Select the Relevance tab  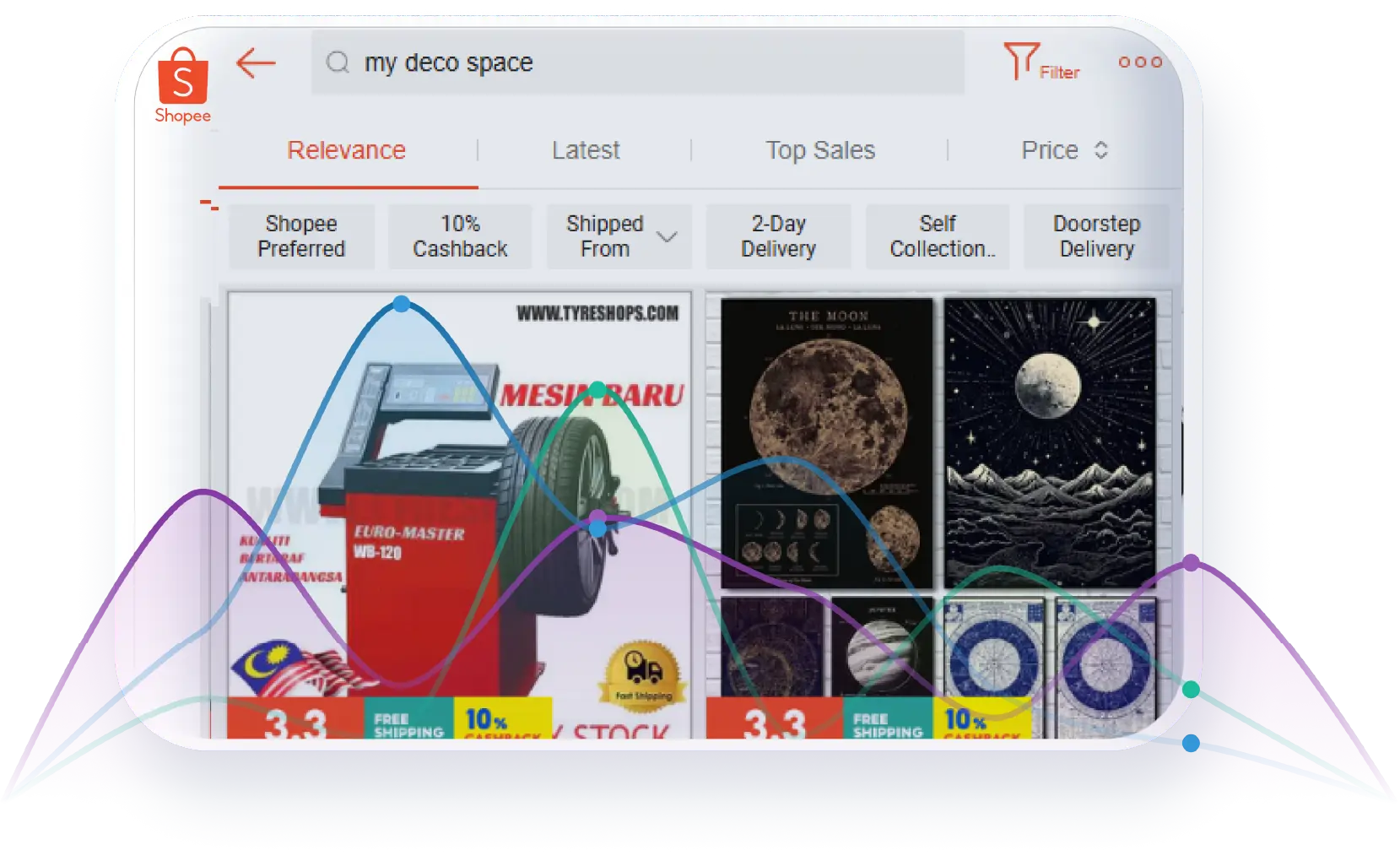[346, 150]
